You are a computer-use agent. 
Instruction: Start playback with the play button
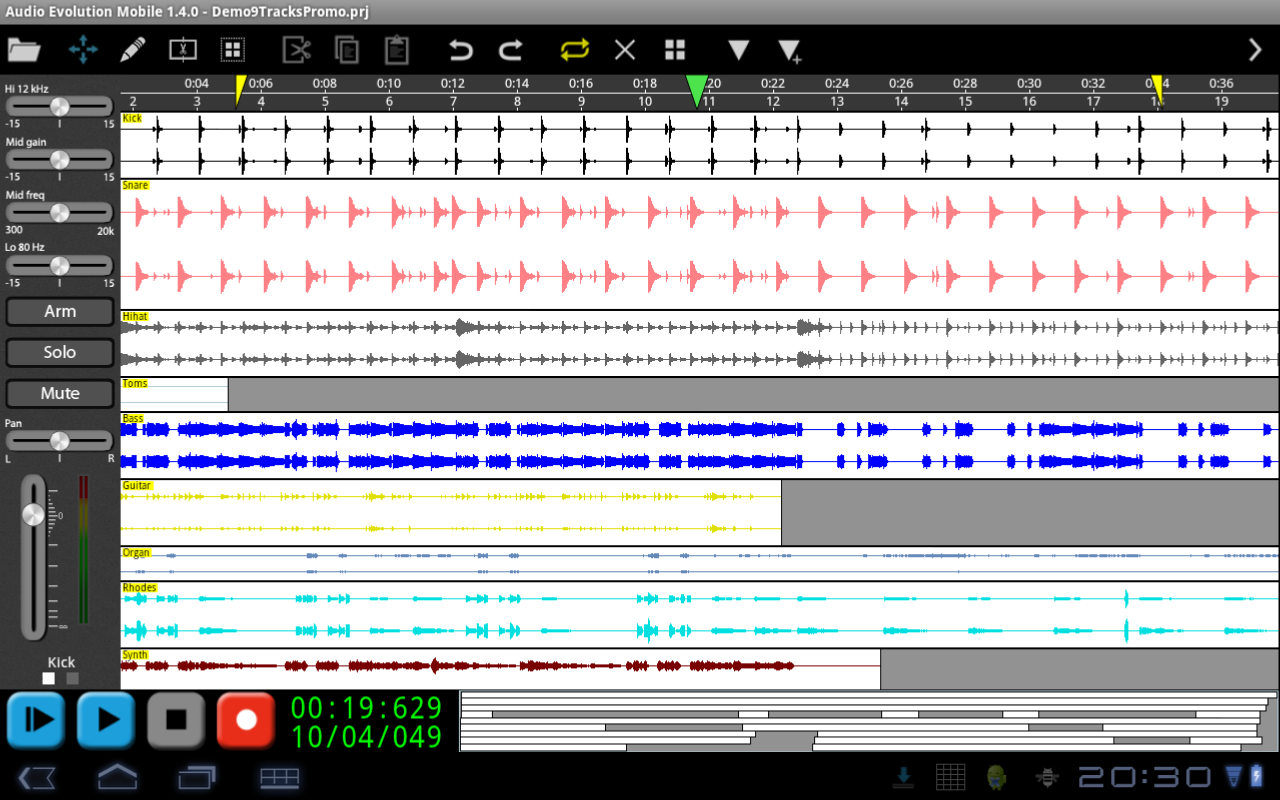(106, 719)
